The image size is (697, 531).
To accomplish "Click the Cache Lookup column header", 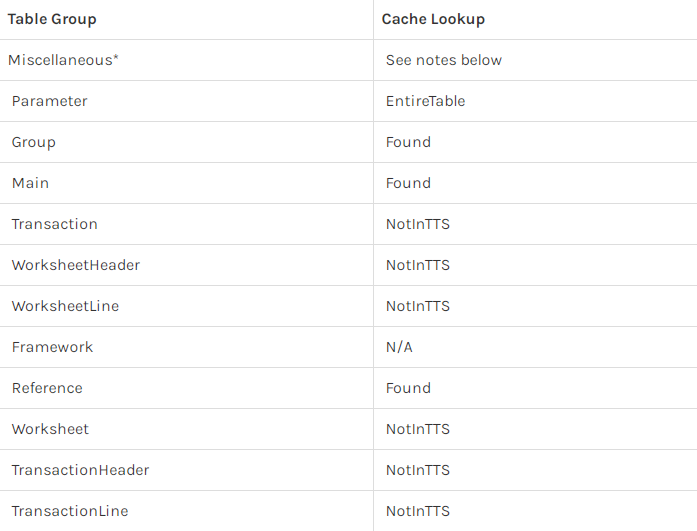I will (x=433, y=19).
